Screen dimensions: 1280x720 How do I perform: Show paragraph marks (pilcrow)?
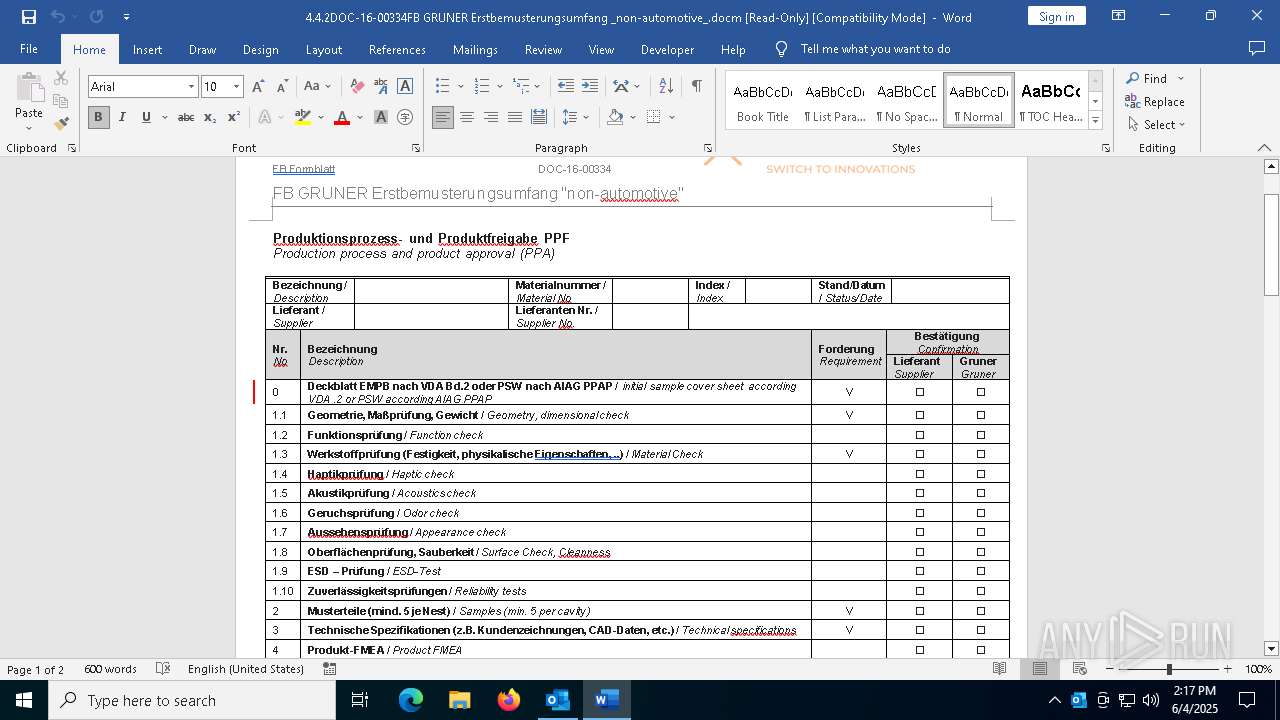[x=696, y=87]
